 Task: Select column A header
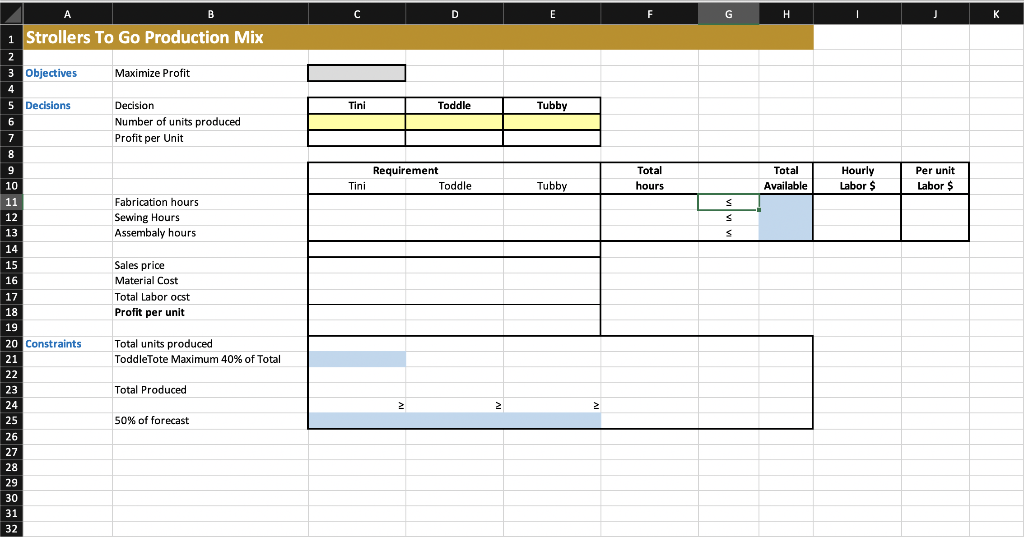click(67, 14)
